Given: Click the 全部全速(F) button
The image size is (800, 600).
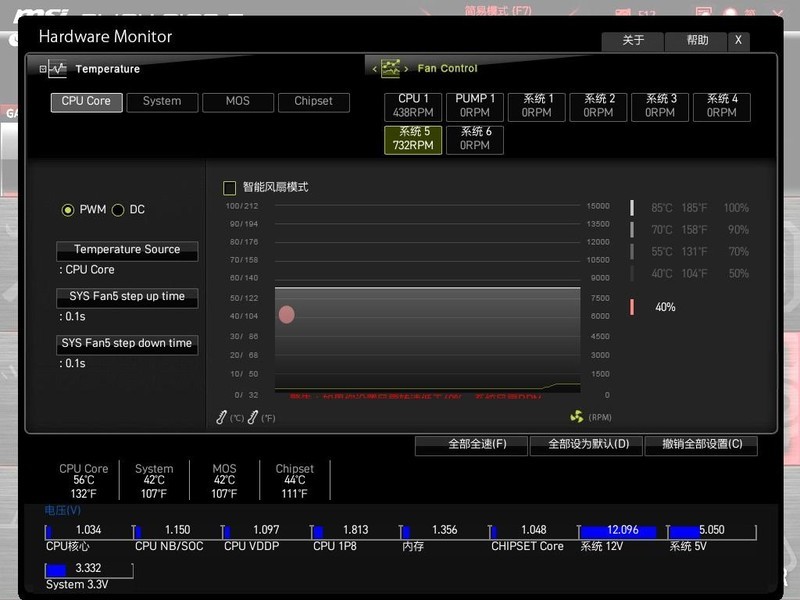Looking at the screenshot, I should pyautogui.click(x=471, y=445).
